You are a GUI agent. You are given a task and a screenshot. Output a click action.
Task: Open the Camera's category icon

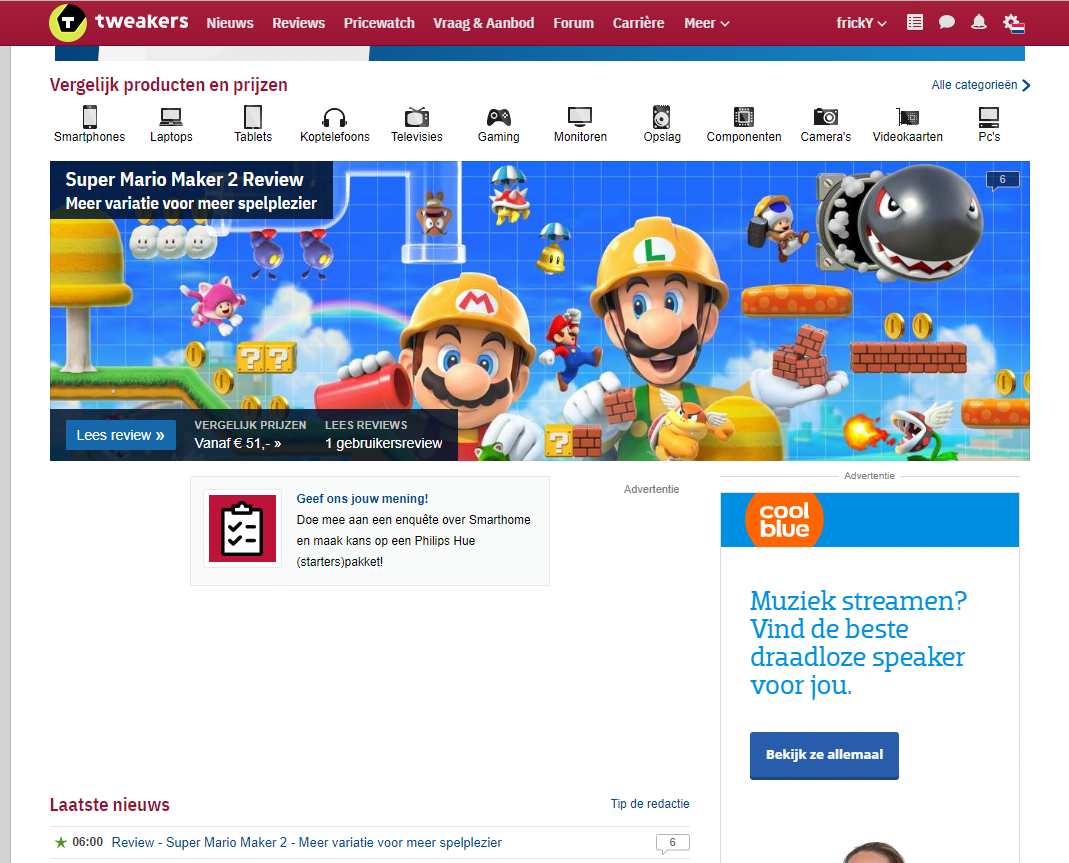[x=826, y=117]
